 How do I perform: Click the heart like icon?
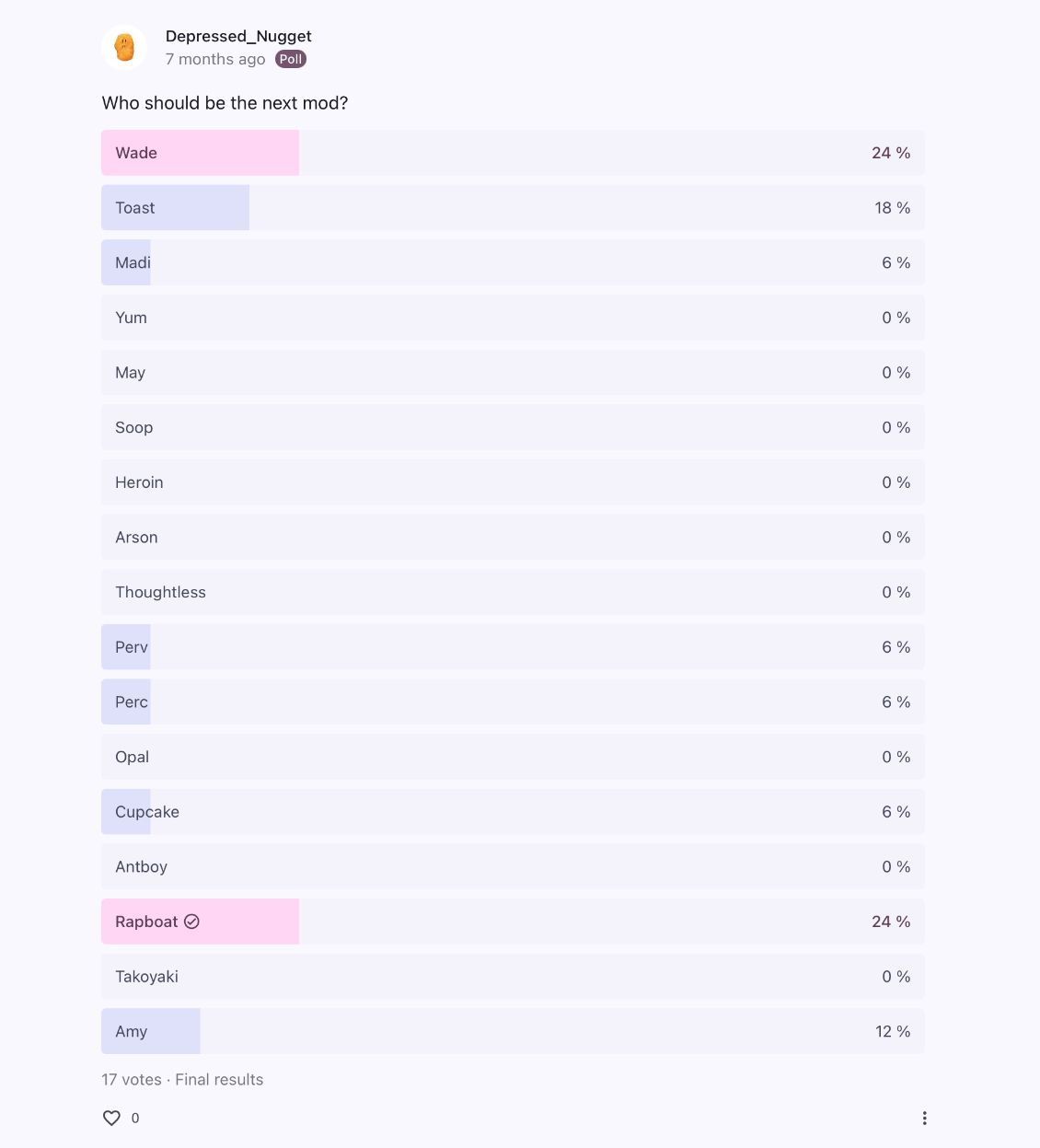coord(111,1118)
